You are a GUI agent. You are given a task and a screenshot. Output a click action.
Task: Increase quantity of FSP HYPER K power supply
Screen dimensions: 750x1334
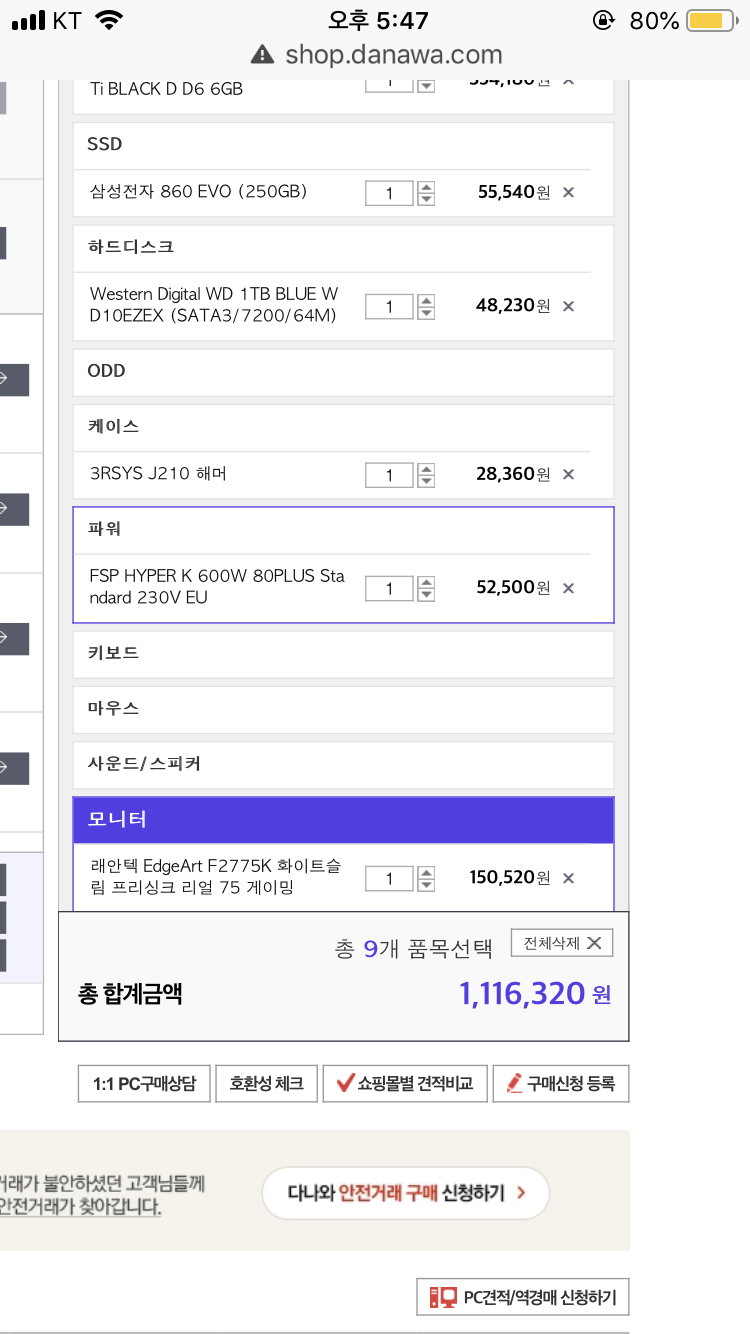pos(426,582)
